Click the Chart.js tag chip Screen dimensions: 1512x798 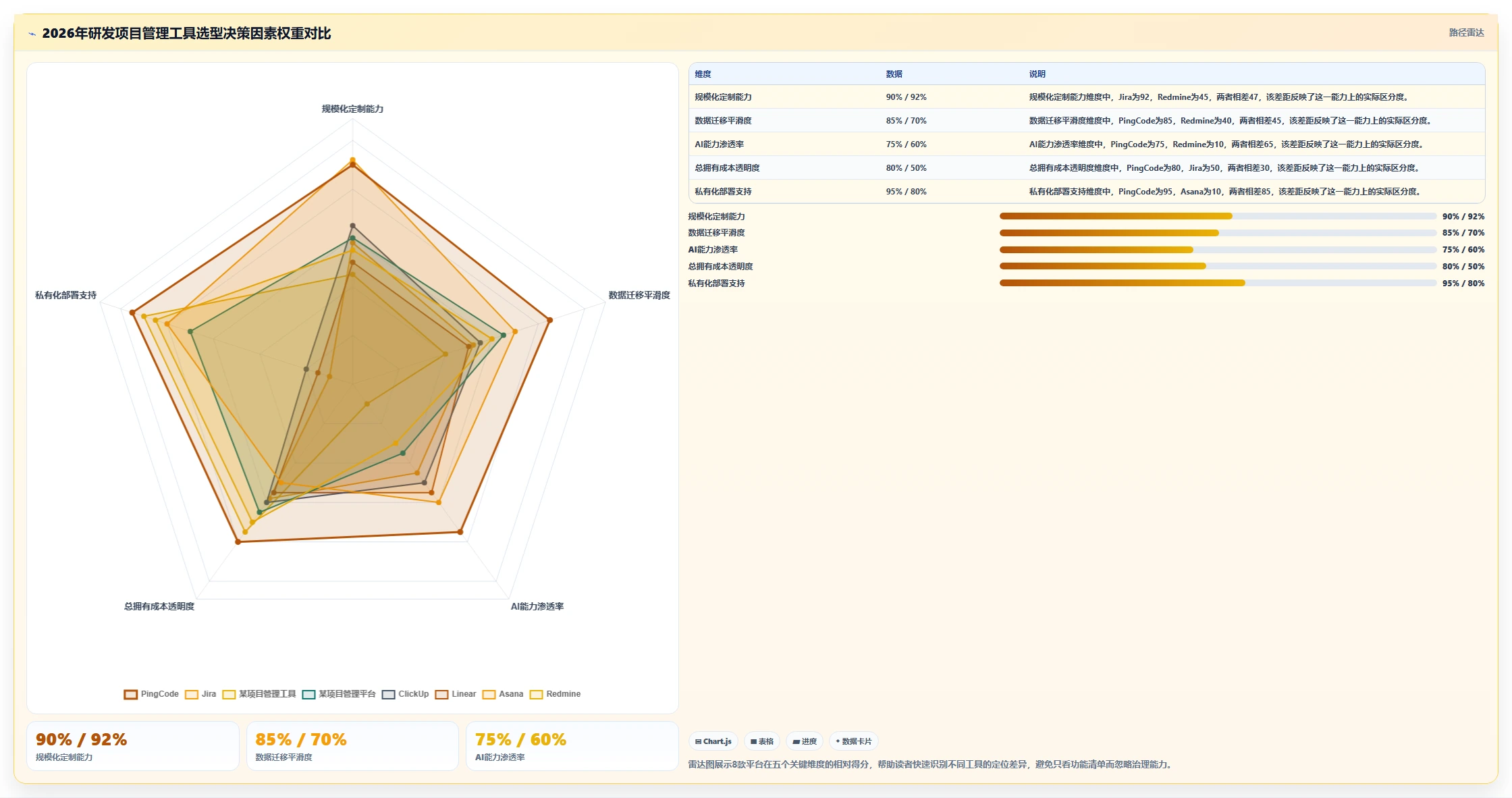click(x=713, y=741)
